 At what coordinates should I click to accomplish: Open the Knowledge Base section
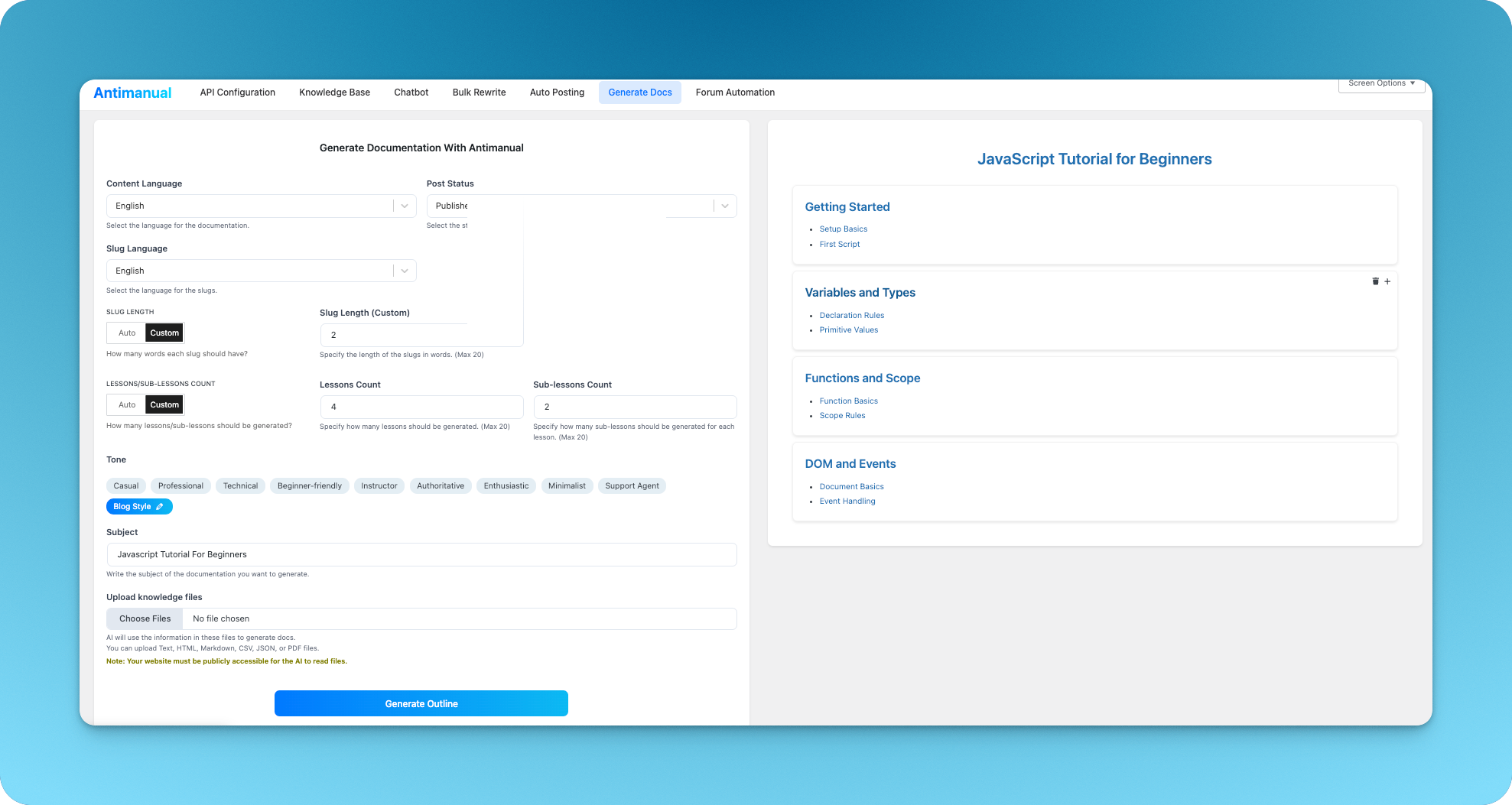point(334,92)
